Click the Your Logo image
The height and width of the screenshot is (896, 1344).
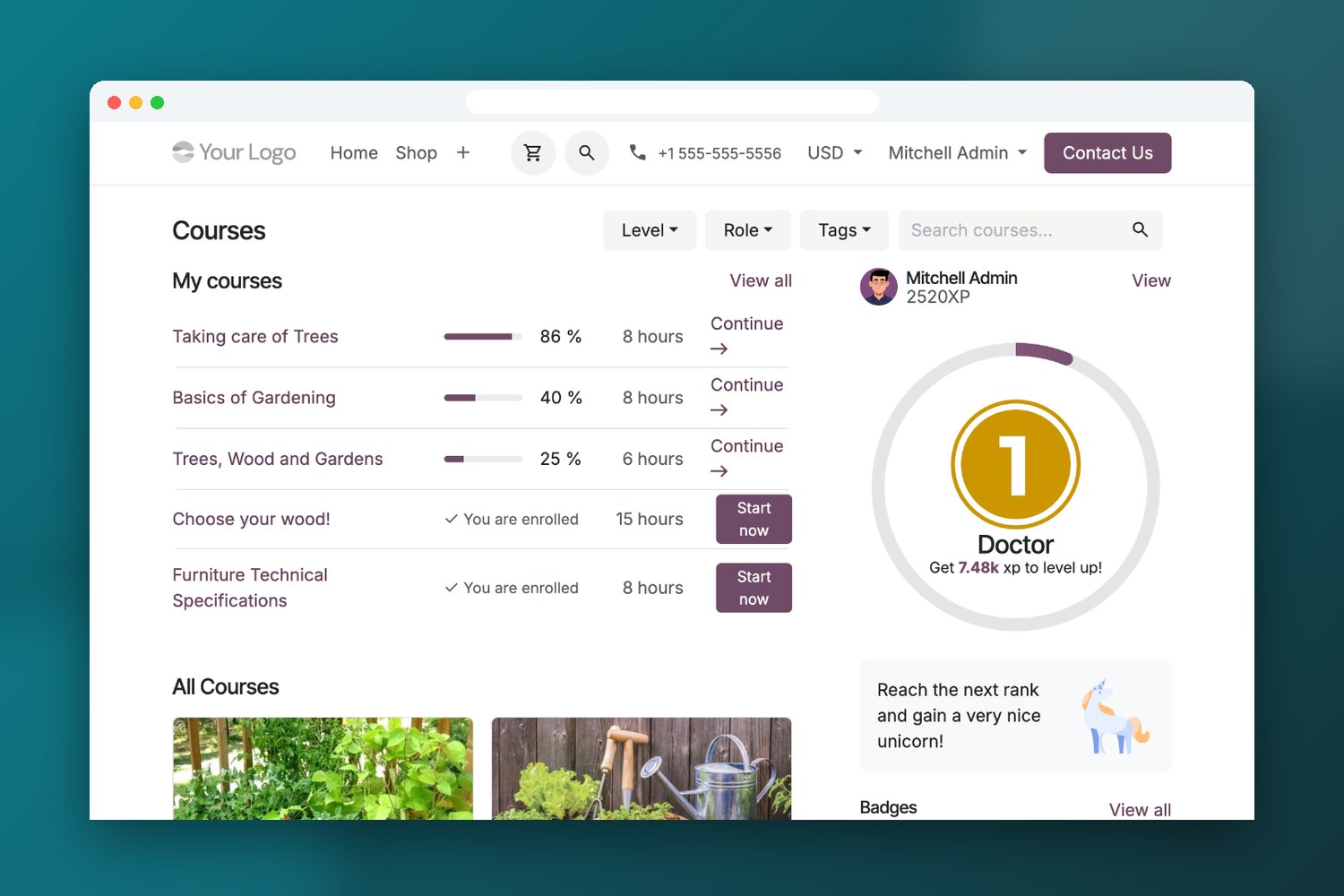coord(234,153)
